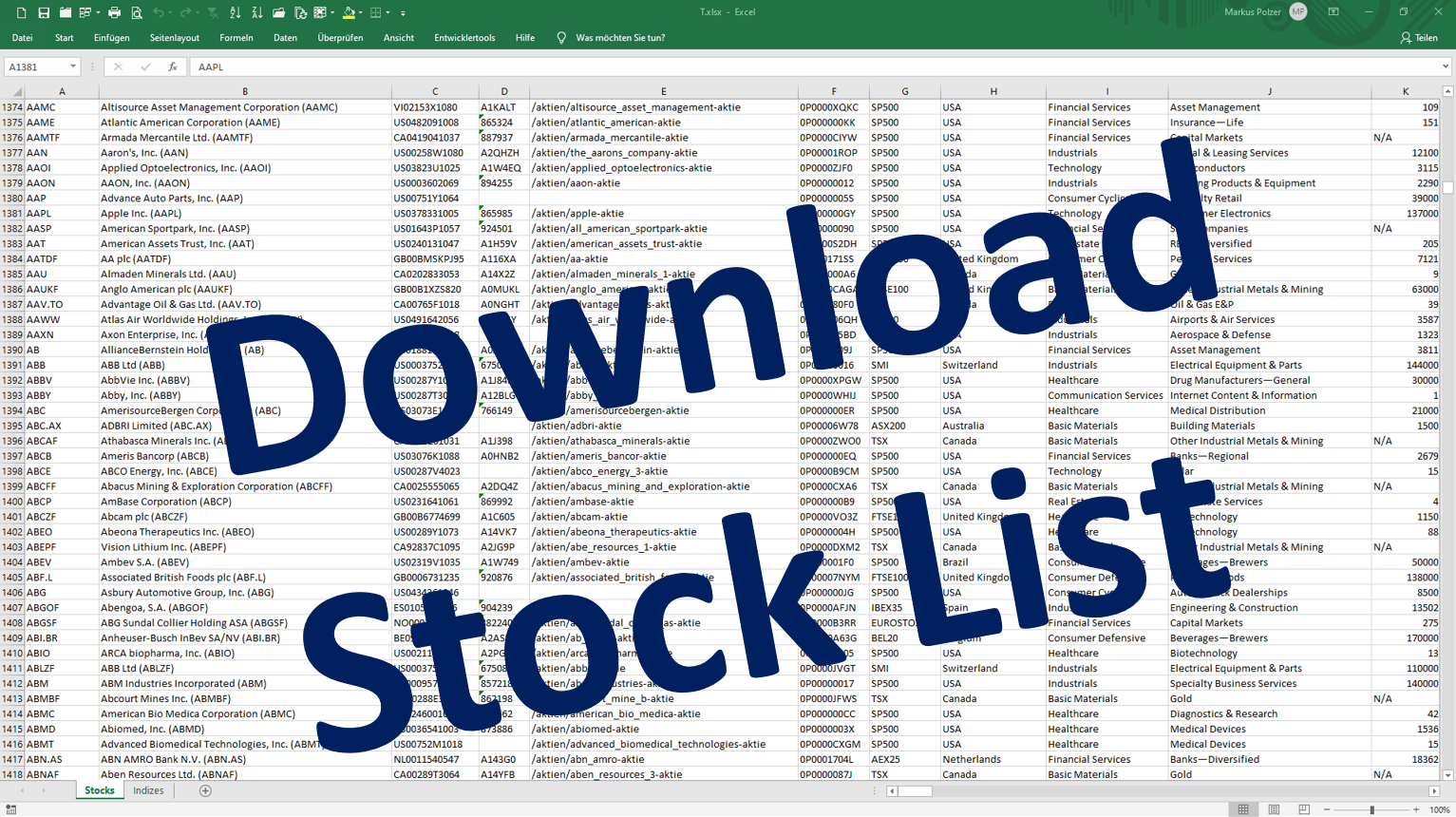Click the Markus Polzer account name
Screen dimensions: 1456x817
click(1253, 12)
